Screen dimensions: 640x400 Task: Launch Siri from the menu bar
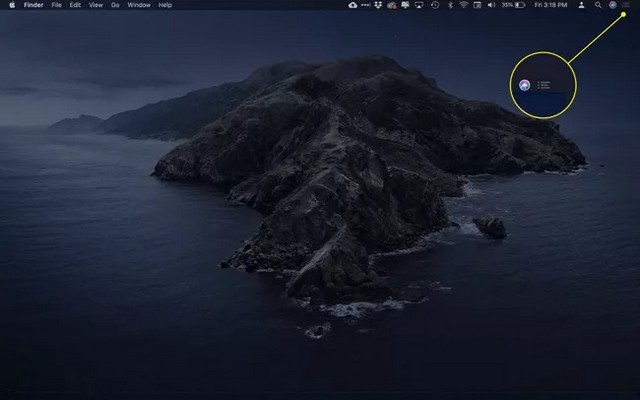612,5
